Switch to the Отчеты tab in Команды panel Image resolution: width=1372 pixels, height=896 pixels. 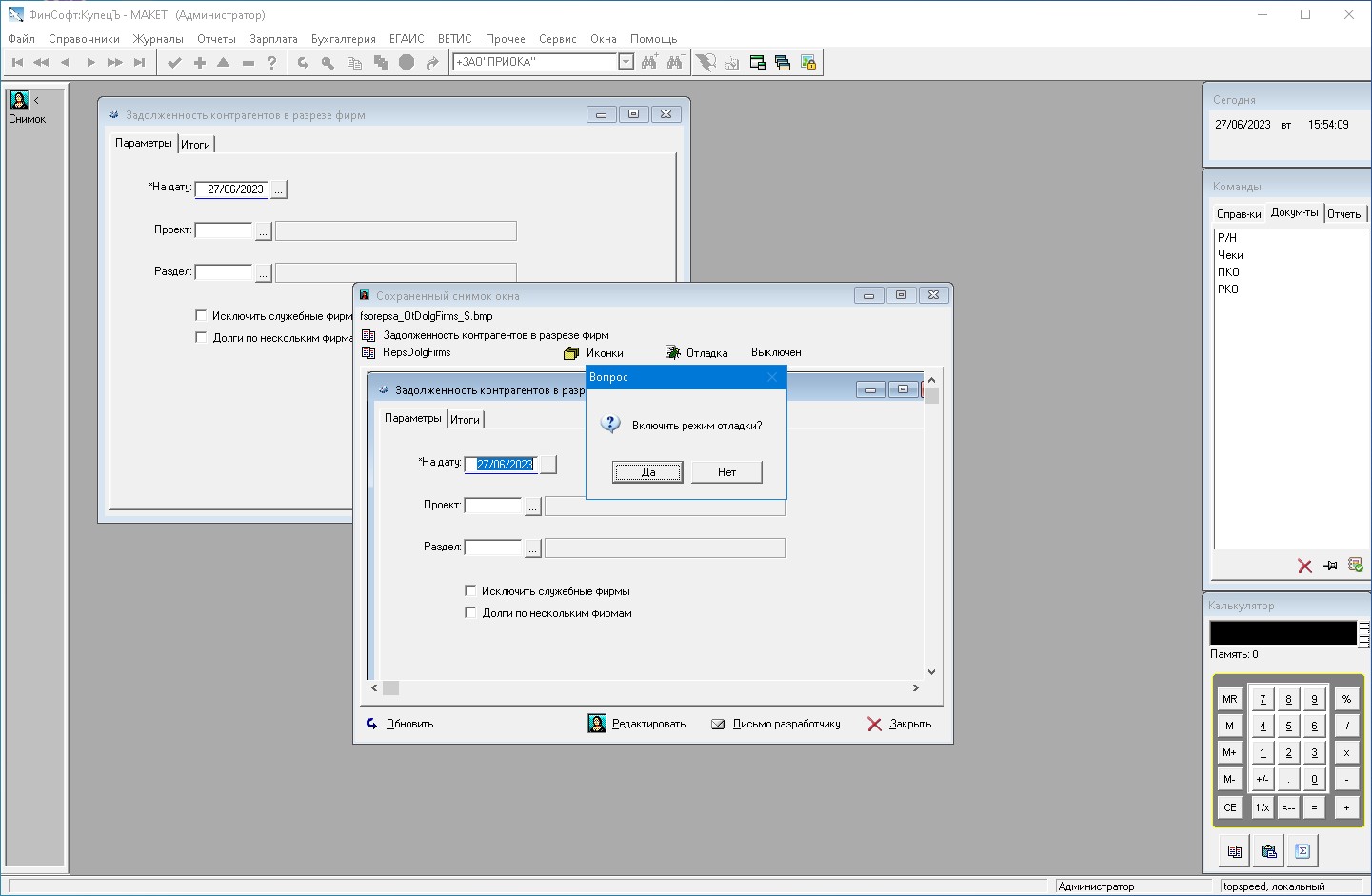tap(1344, 213)
